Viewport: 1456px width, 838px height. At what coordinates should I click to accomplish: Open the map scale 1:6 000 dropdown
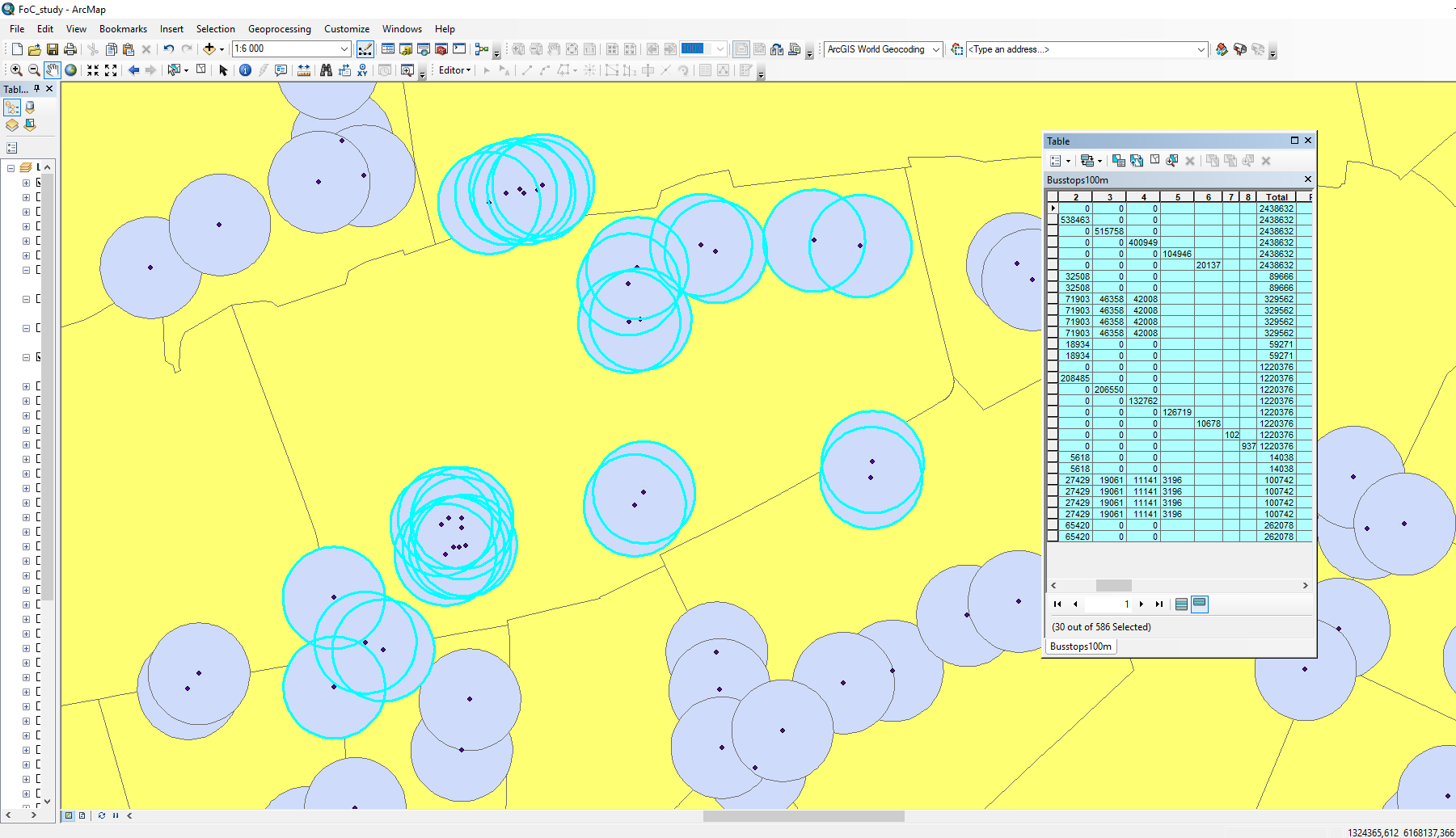[344, 49]
